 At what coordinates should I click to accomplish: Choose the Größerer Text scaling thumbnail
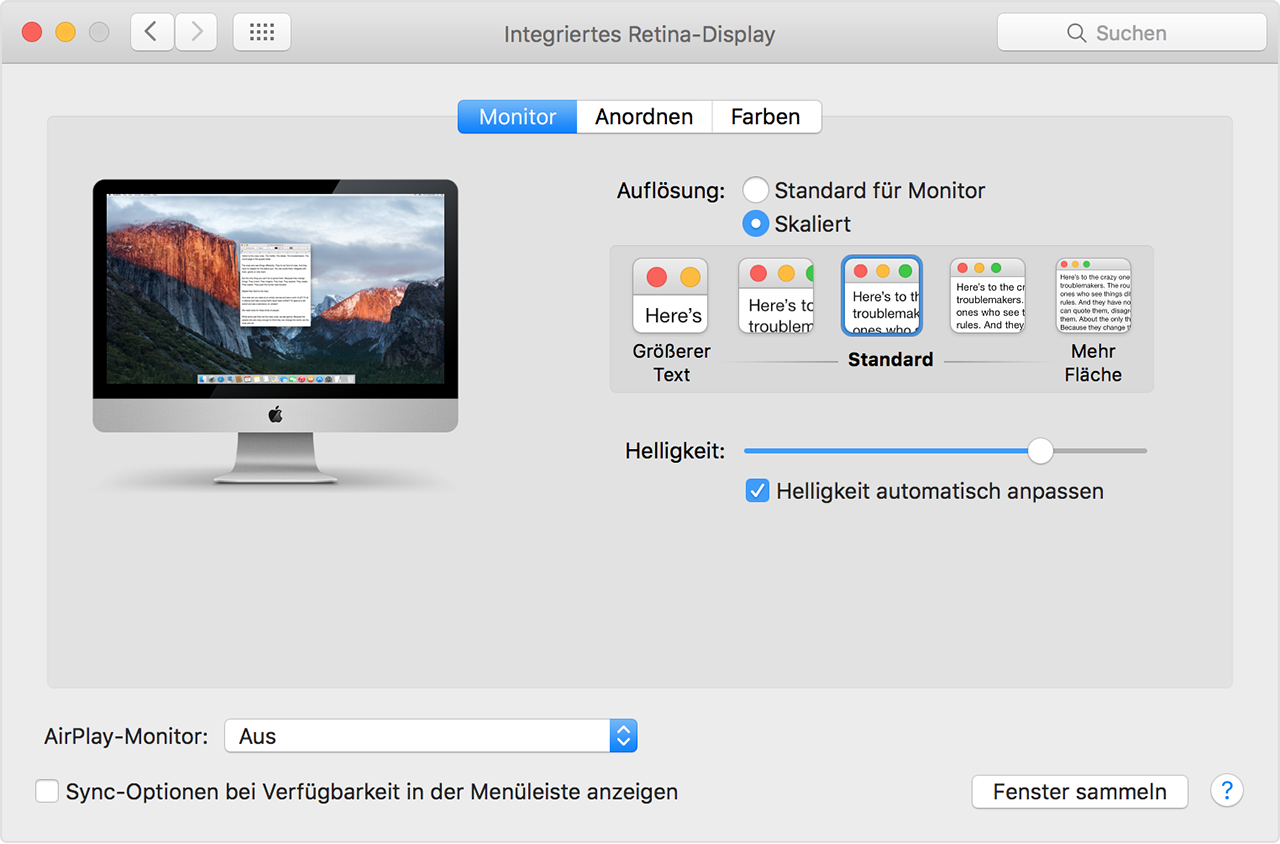click(x=671, y=296)
